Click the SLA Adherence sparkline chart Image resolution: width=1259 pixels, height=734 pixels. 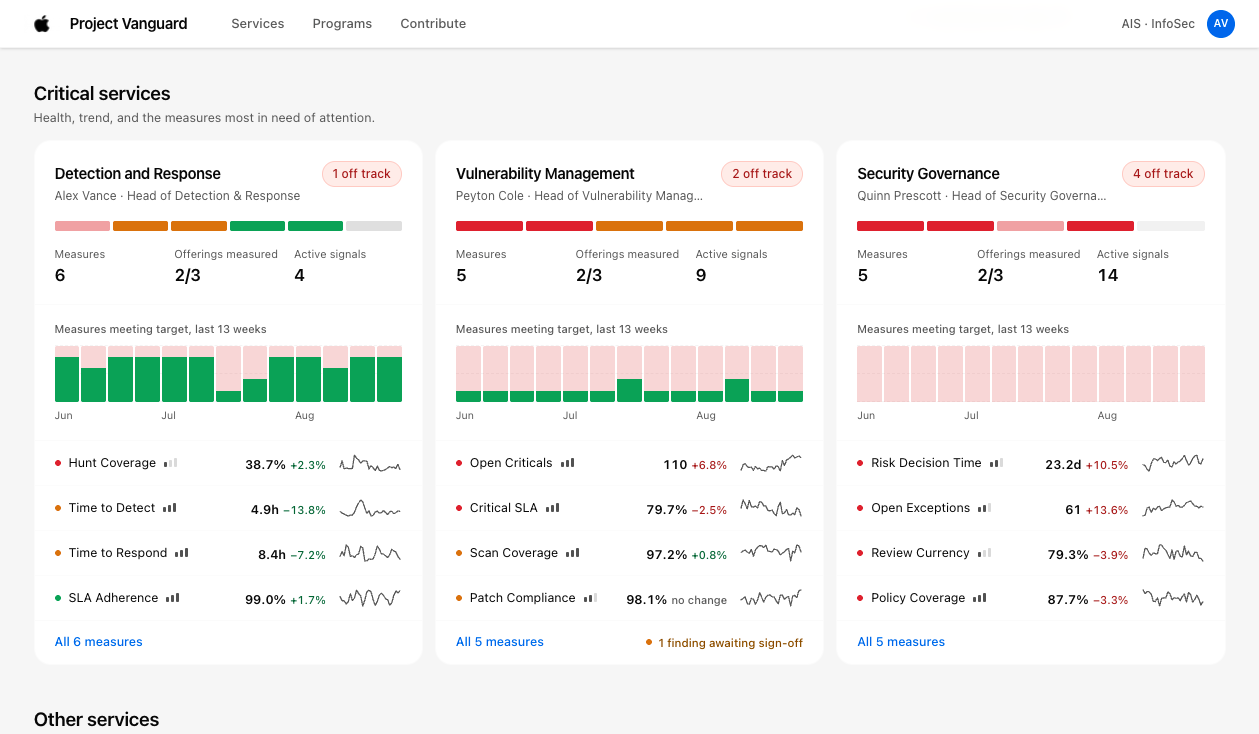tap(370, 599)
